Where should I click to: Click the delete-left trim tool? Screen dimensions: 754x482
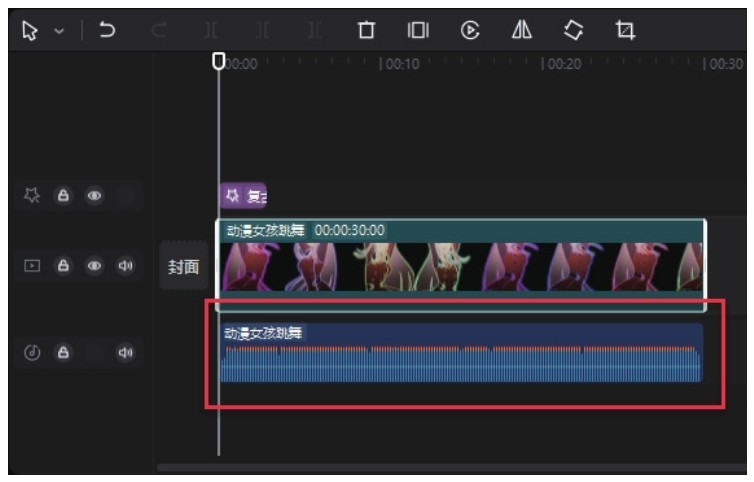click(263, 30)
